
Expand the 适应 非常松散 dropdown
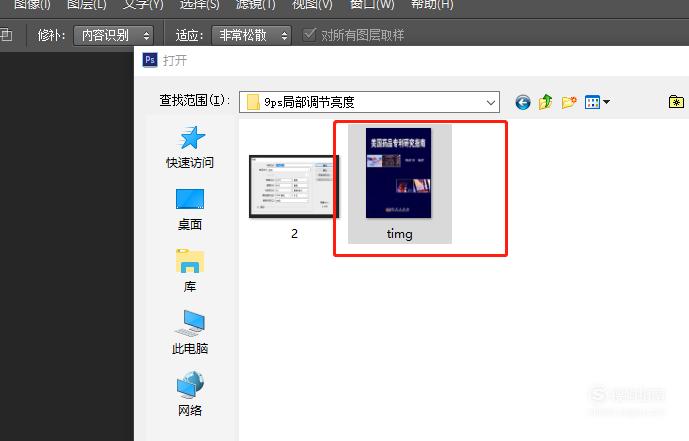[251, 35]
